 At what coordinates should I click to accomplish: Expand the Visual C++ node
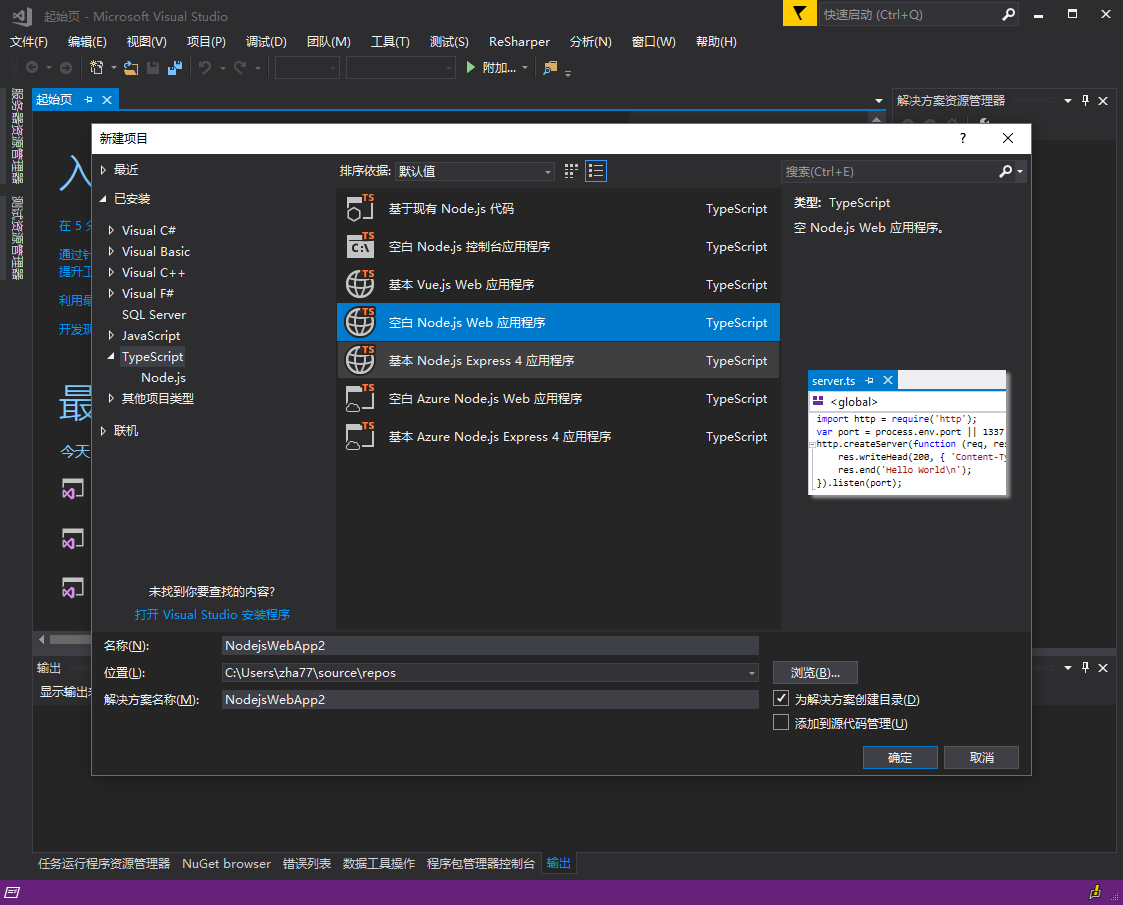[x=111, y=272]
